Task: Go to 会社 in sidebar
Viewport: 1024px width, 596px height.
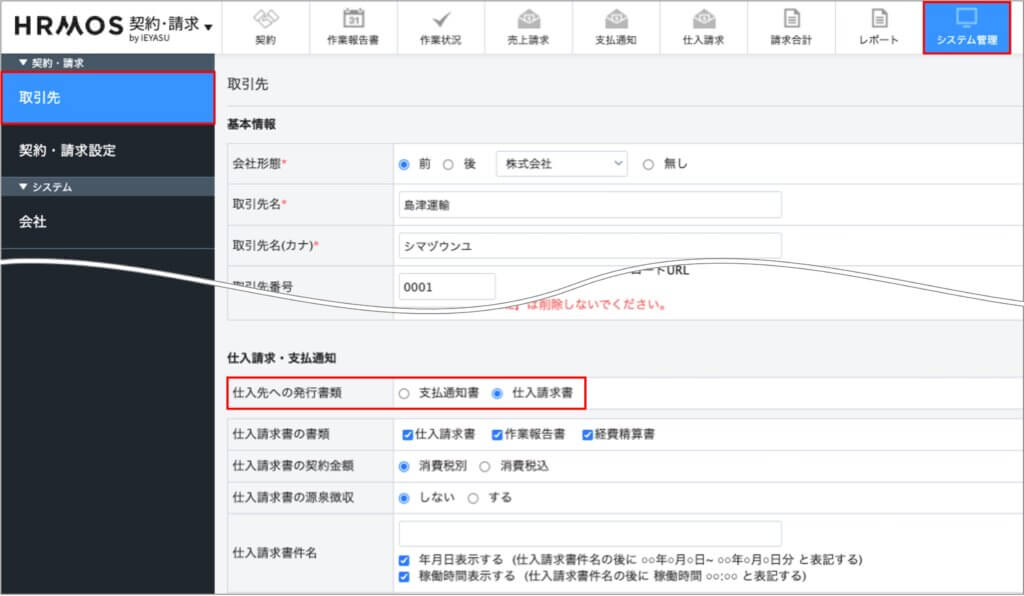Action: click(x=33, y=222)
